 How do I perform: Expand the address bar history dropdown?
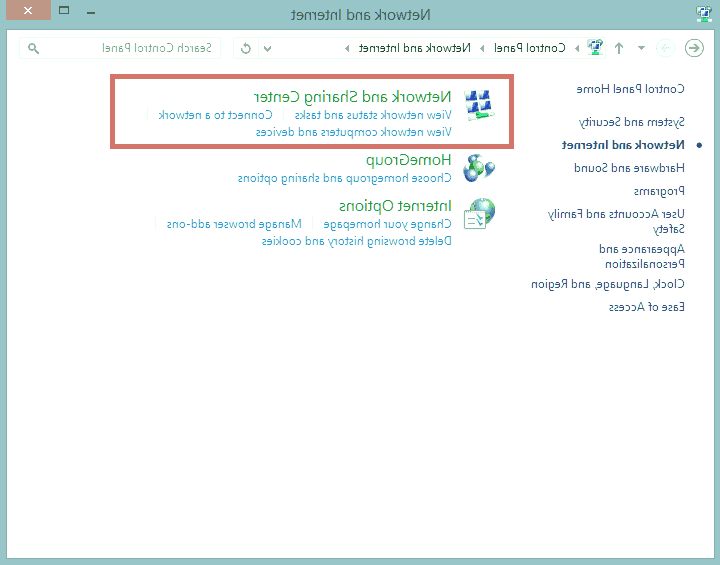click(x=267, y=48)
